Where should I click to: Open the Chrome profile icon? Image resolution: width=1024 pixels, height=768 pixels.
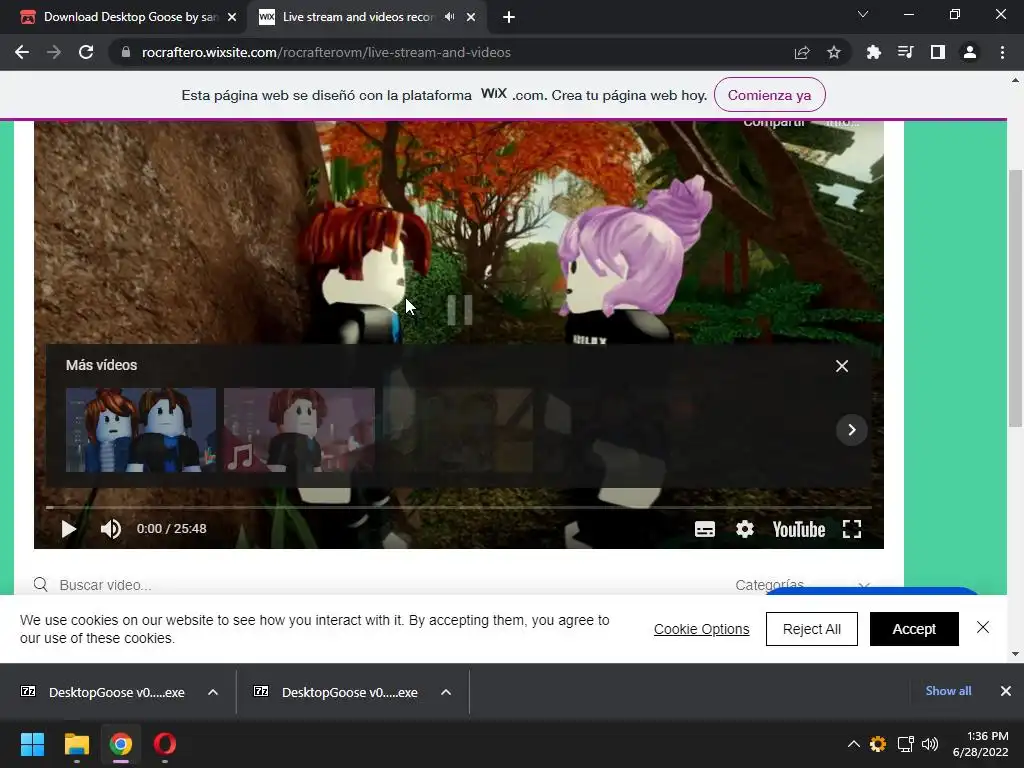pos(970,52)
